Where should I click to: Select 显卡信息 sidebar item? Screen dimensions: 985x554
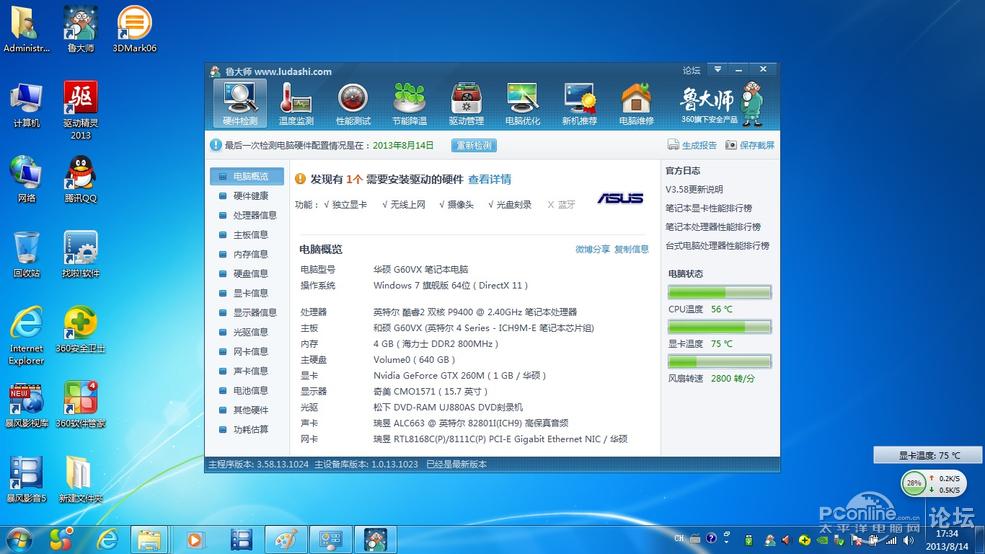[247, 293]
